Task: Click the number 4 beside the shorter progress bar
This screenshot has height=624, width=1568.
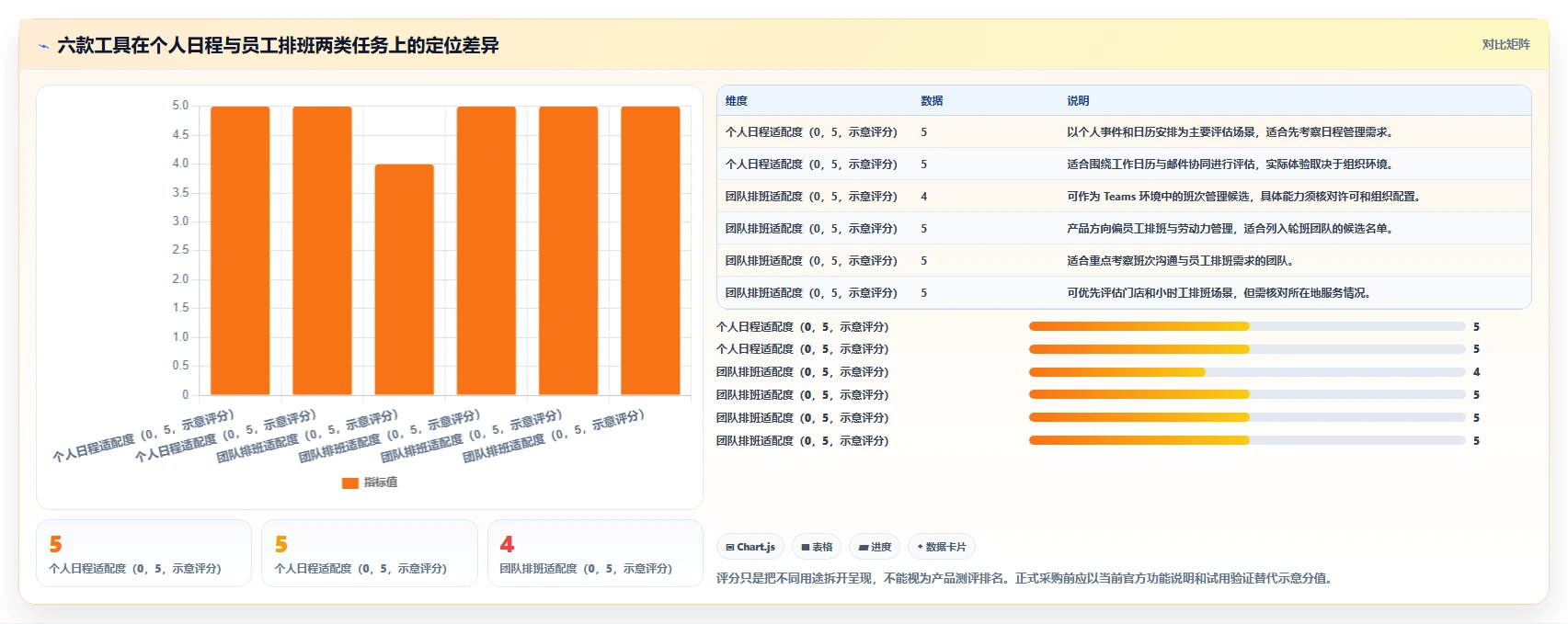Action: coord(1477,372)
